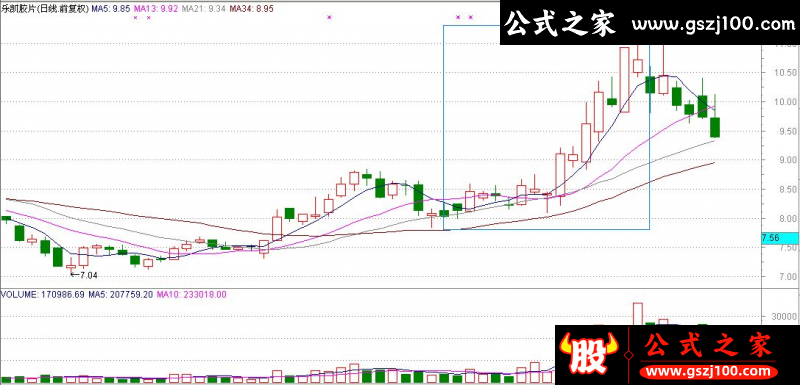Click the rightmost green candlestick
This screenshot has width=800, height=385.
coord(715,127)
